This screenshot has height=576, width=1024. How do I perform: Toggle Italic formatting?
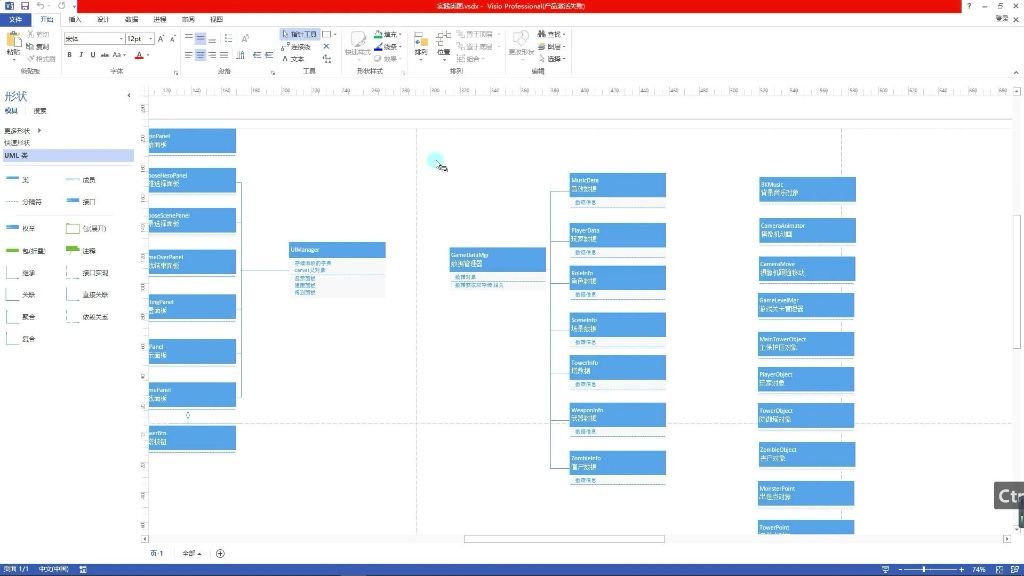tap(82, 55)
